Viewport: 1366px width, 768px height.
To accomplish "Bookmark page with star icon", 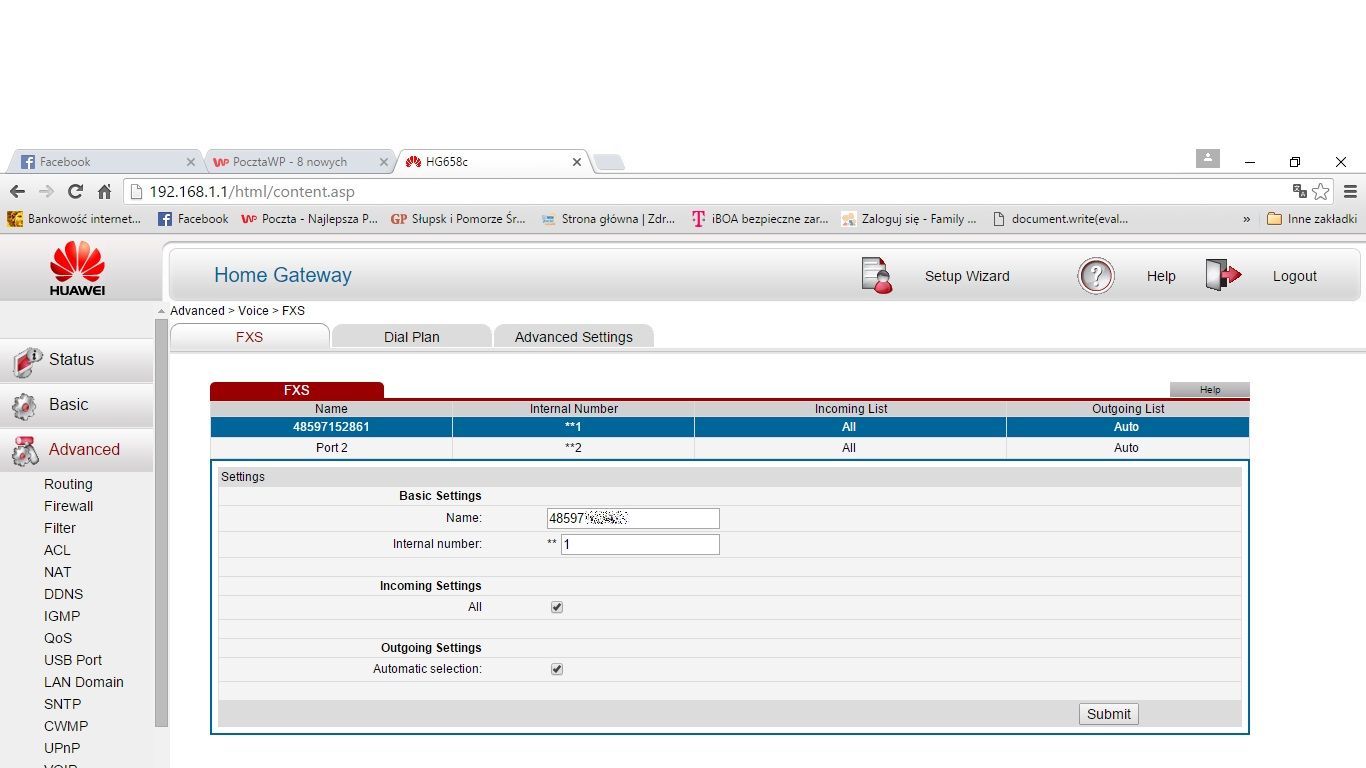I will tap(1321, 192).
